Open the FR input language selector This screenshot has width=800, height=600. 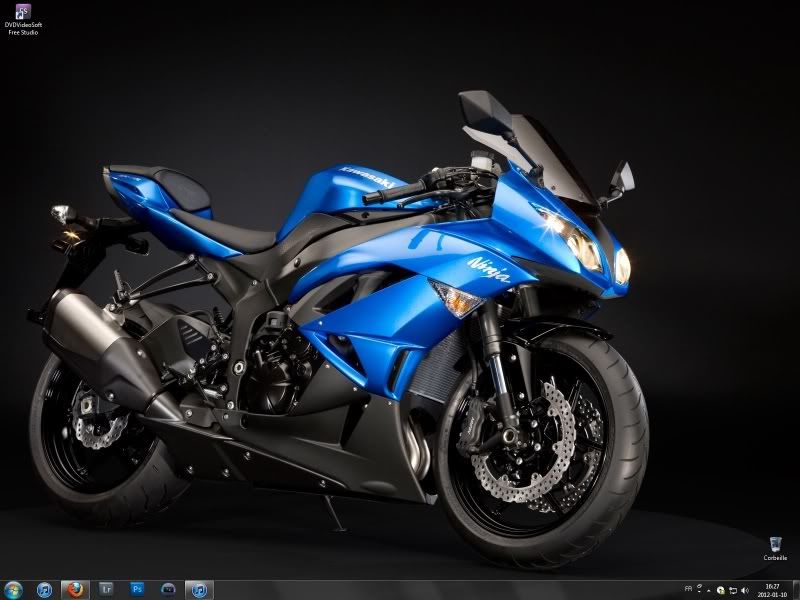[x=688, y=590]
